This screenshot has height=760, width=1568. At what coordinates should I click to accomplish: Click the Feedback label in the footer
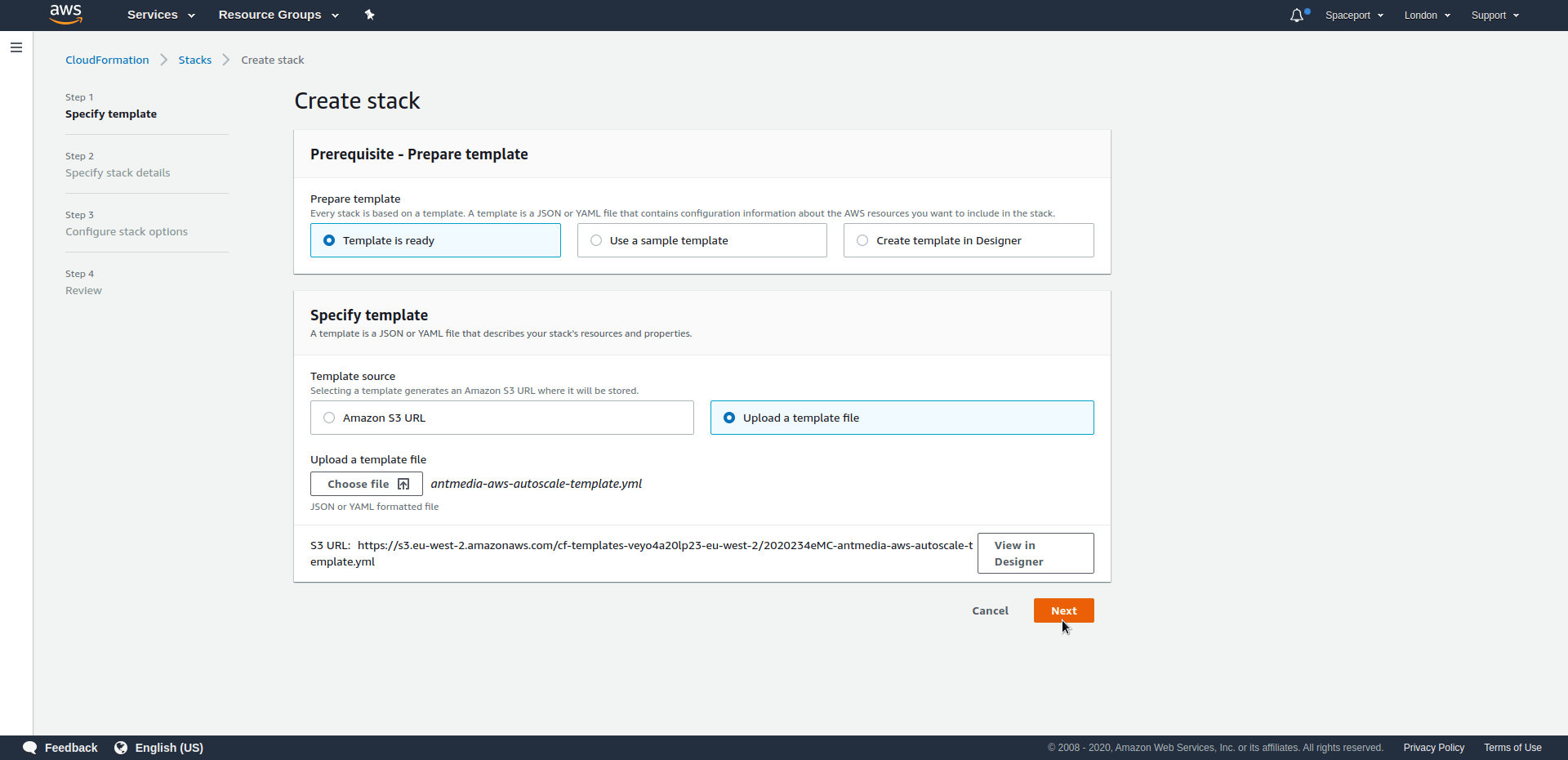click(71, 748)
